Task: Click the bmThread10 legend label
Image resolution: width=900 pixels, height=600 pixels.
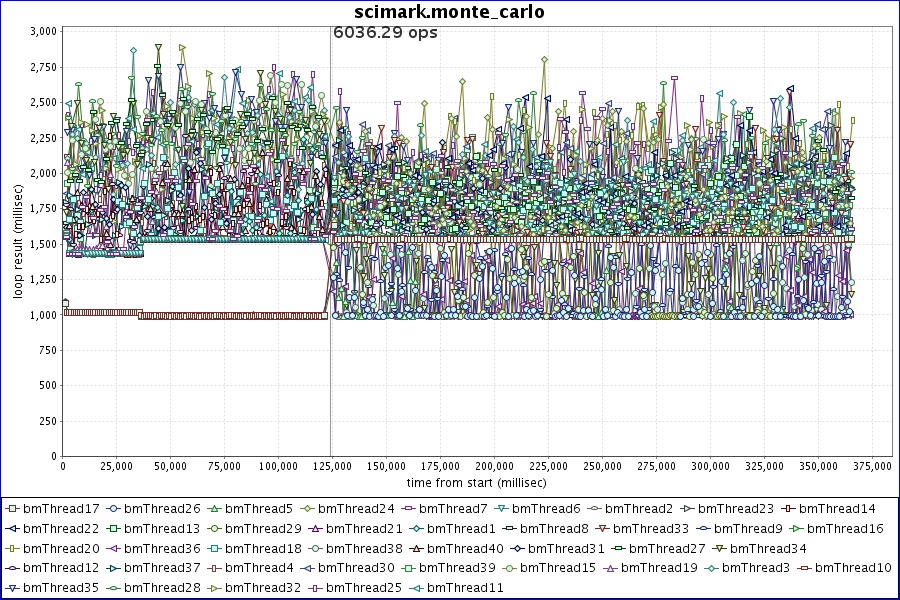Action: (x=853, y=568)
